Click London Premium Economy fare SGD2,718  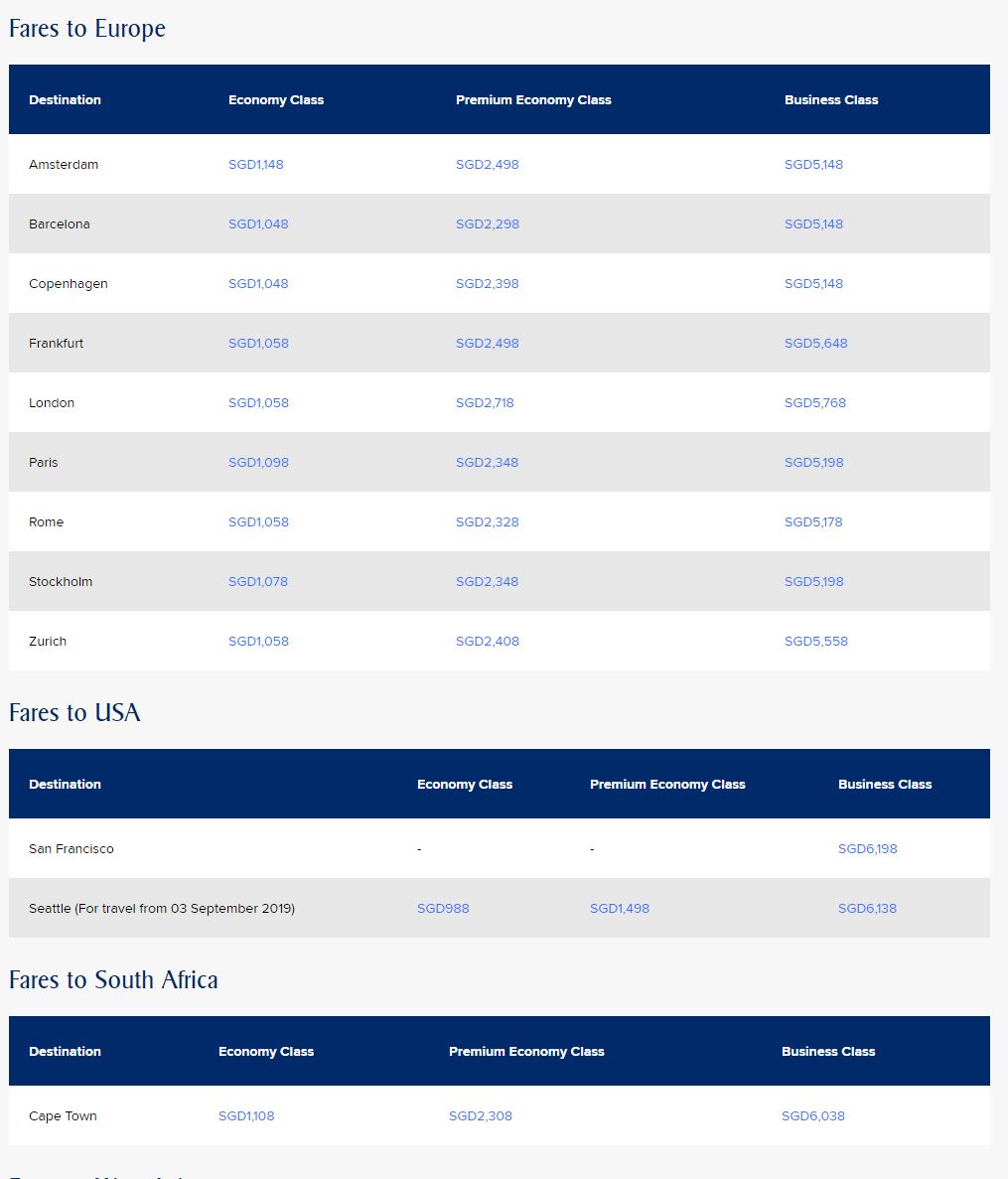[x=485, y=403]
